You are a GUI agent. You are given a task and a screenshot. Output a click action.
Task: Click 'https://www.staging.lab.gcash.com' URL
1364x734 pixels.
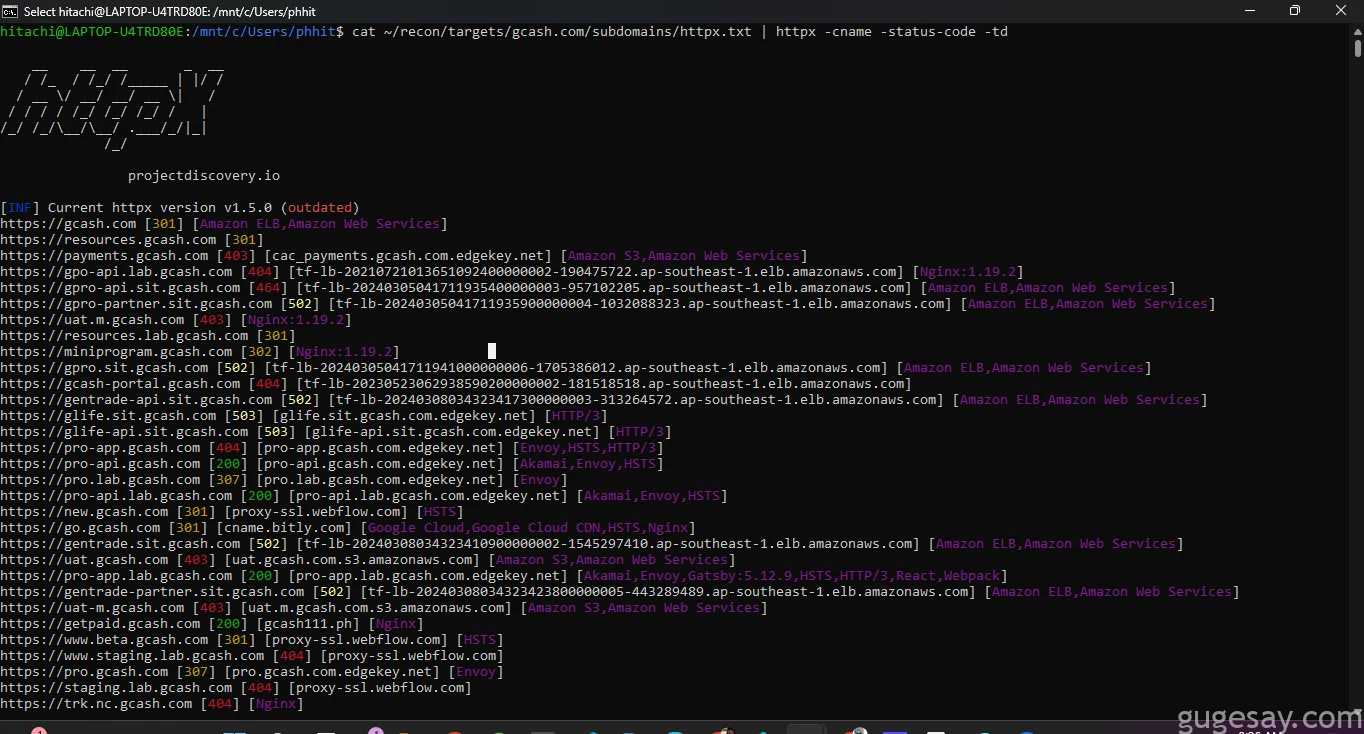click(x=132, y=655)
